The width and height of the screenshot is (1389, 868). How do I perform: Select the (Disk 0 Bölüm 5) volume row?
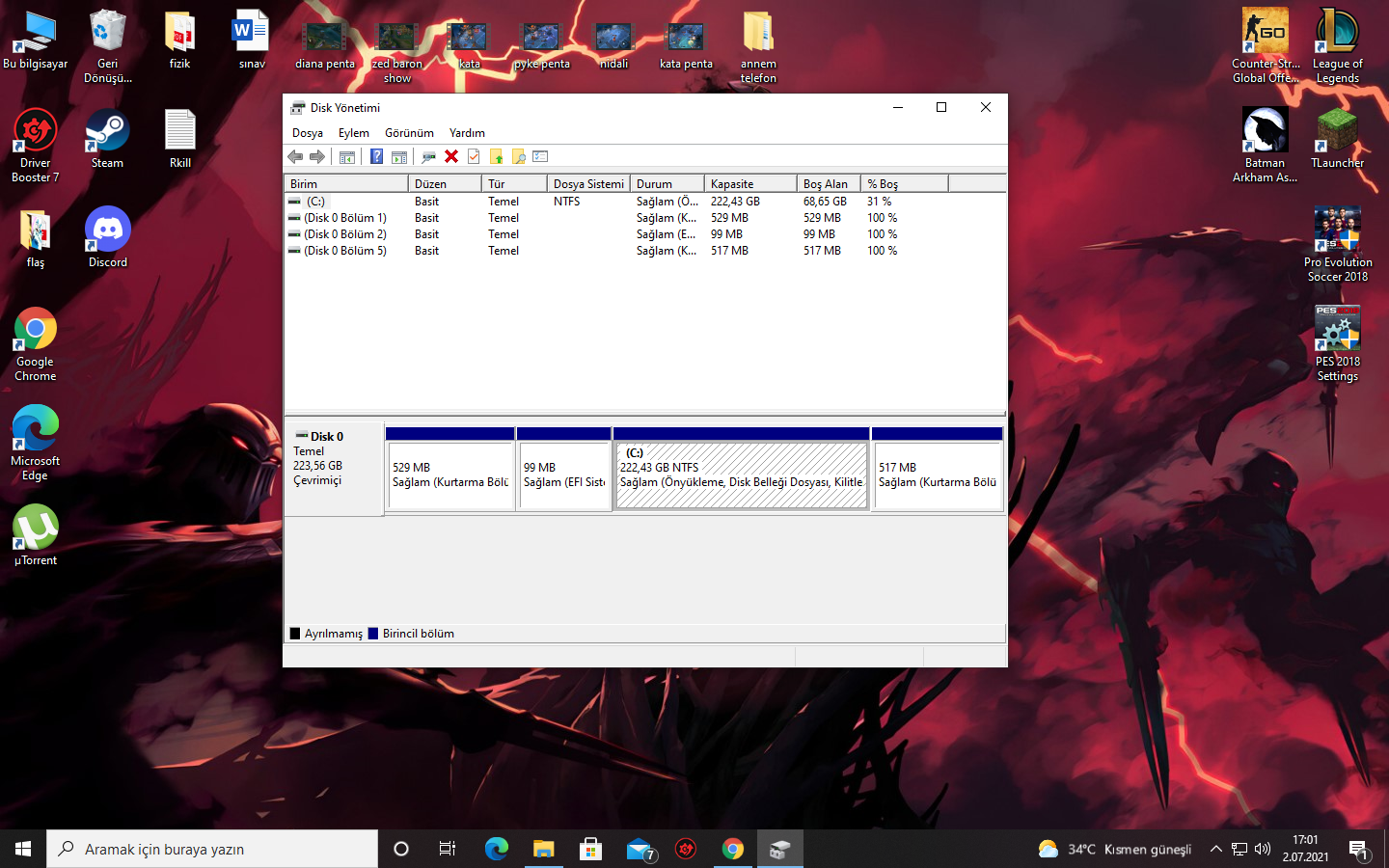[644, 251]
